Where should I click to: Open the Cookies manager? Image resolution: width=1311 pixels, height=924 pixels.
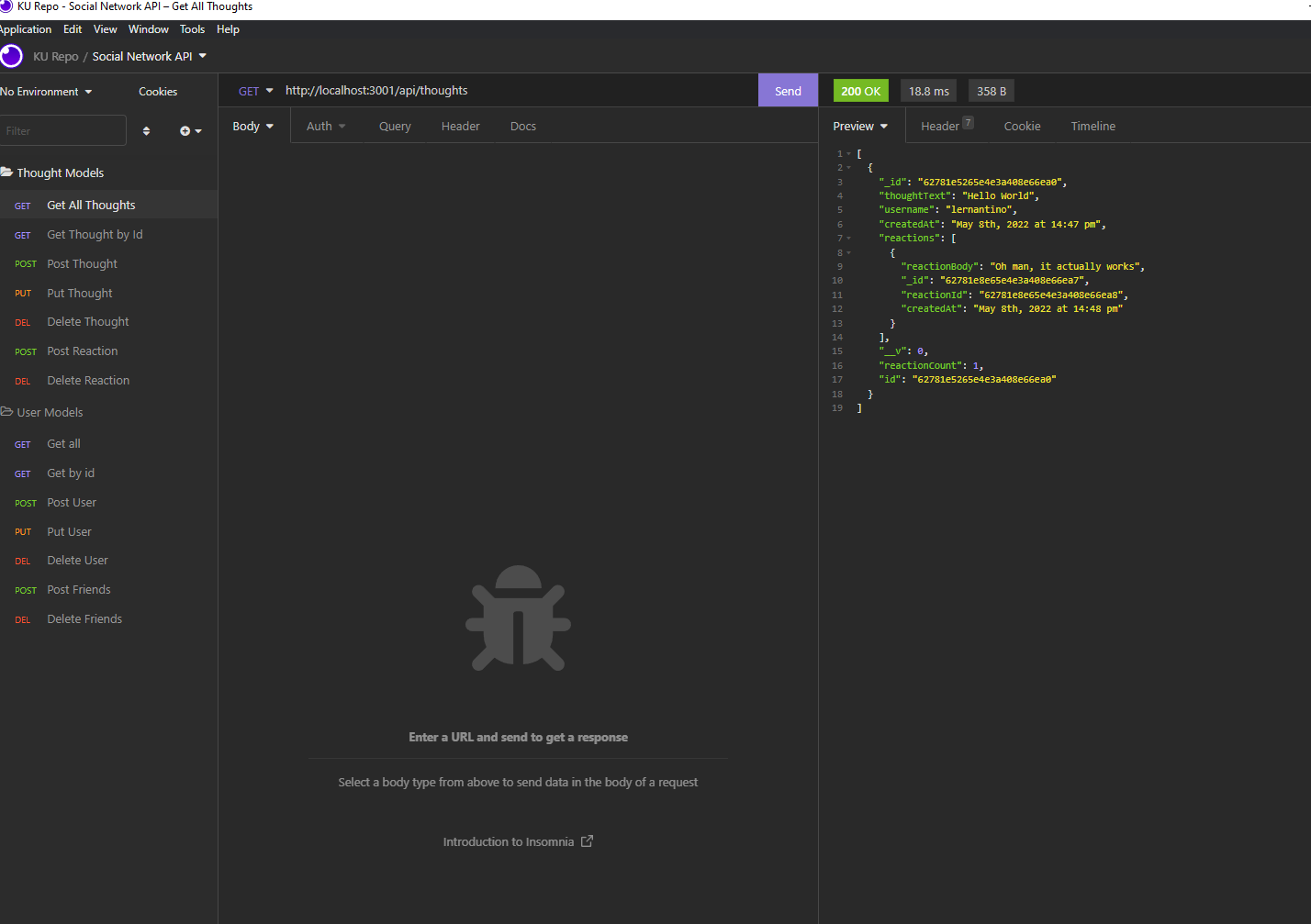pos(157,91)
